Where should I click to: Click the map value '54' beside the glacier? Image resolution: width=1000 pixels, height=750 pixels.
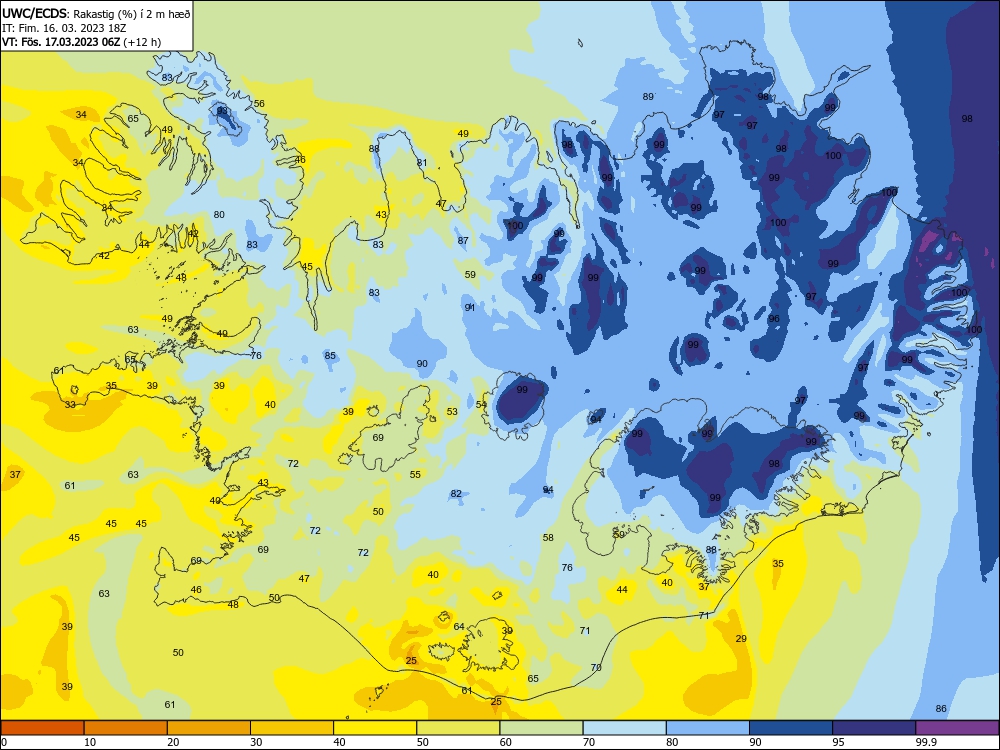481,404
